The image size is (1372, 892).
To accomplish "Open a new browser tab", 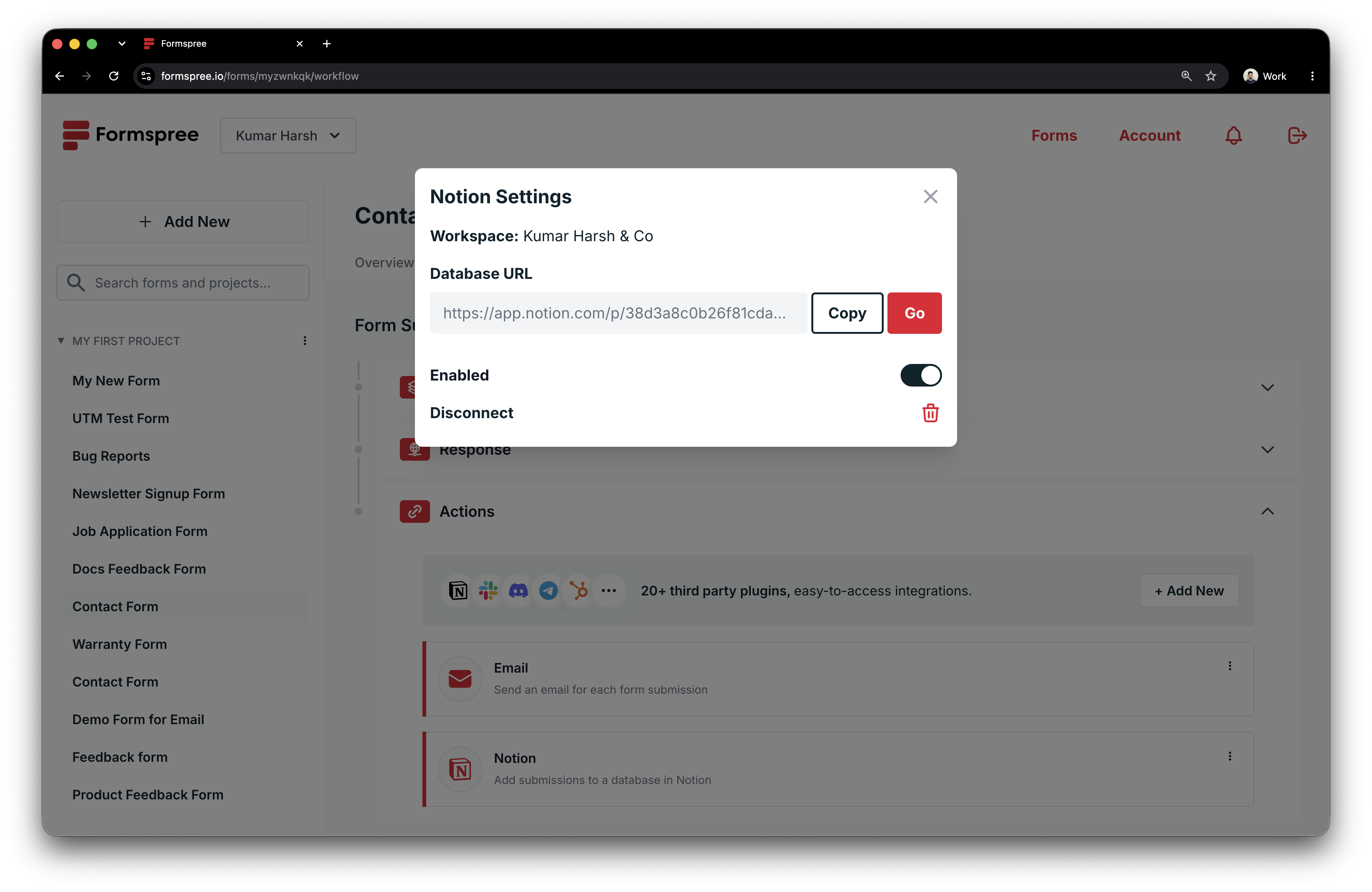I will 327,44.
